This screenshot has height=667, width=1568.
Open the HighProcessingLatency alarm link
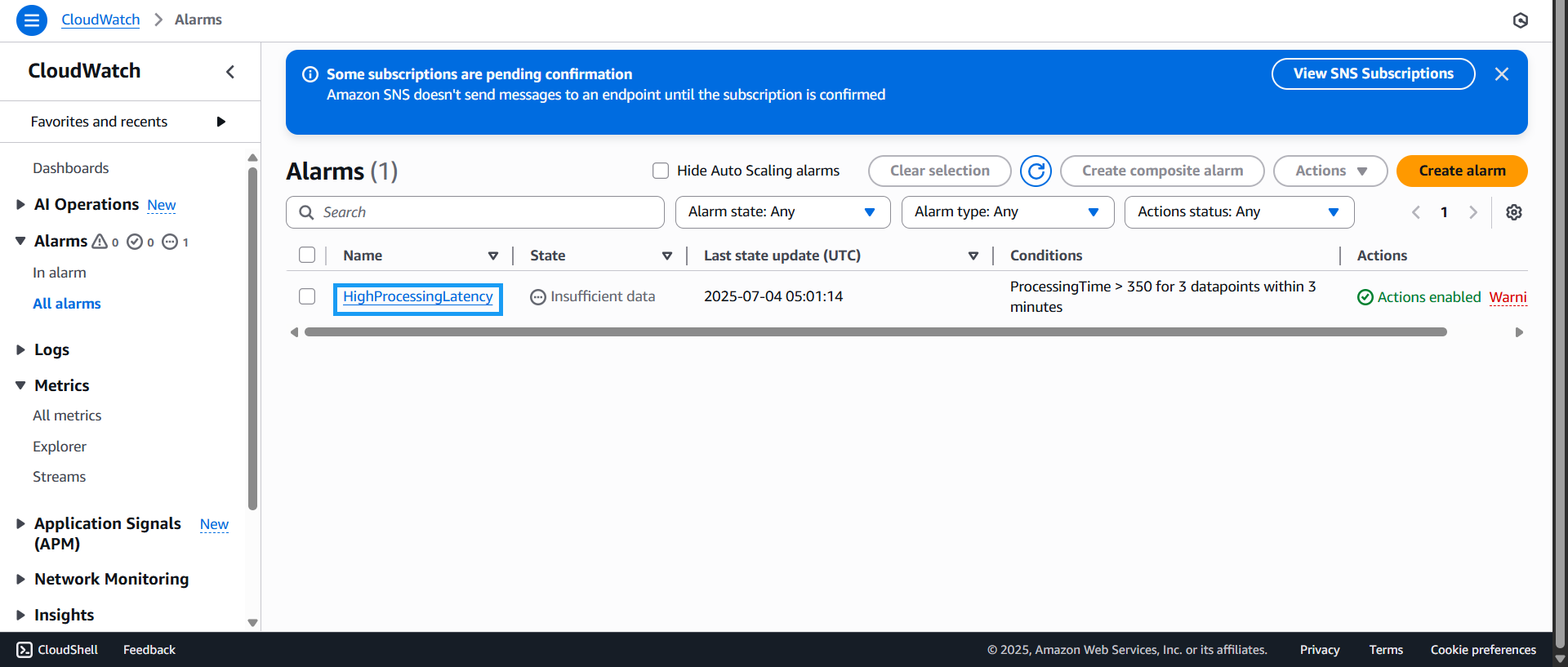pos(417,297)
